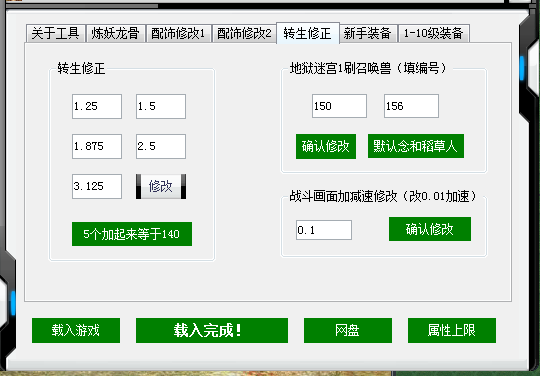Open the 配饰修改2 tab
The height and width of the screenshot is (376, 540).
(x=244, y=33)
